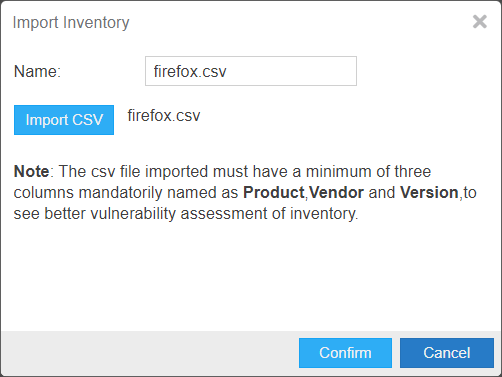Screen dimensions: 502x377
Task: Click the Name: field label
Action: point(37,71)
